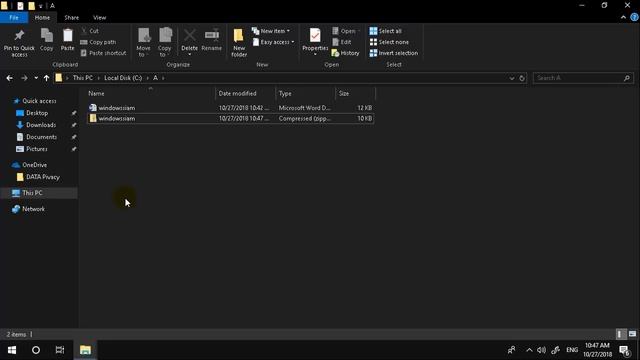Click the Edit ribbon button
640x360 pixels.
pos(342,42)
